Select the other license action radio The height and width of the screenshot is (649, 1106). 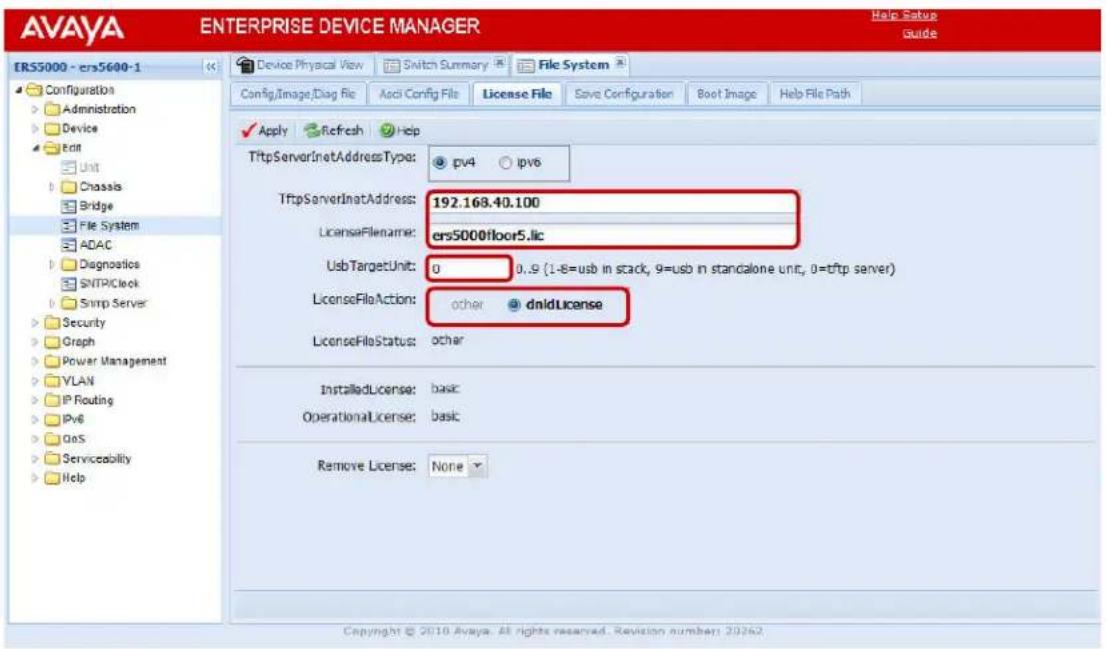tap(466, 305)
